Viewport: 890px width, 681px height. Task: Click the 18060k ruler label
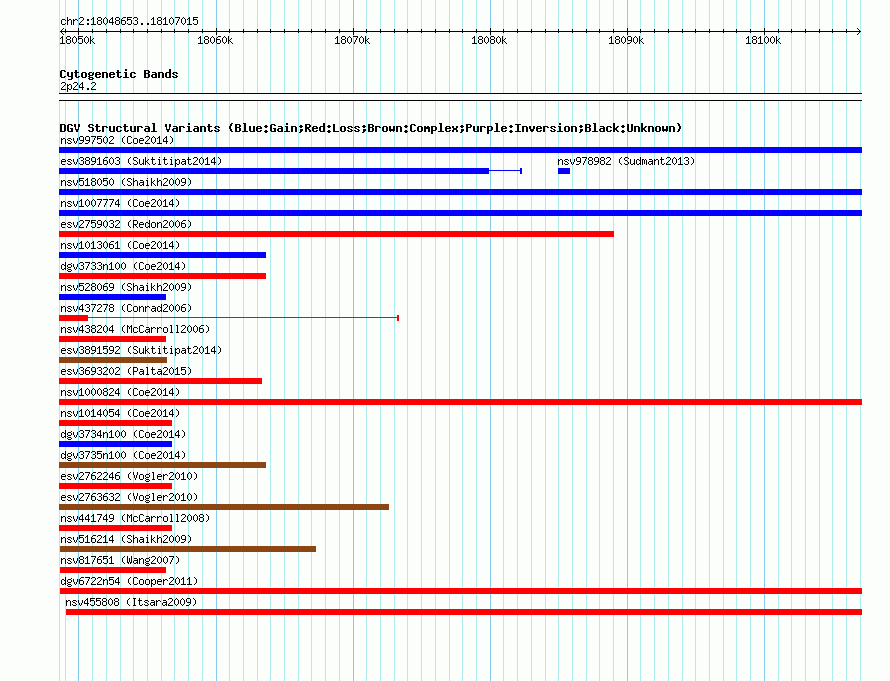tap(215, 40)
